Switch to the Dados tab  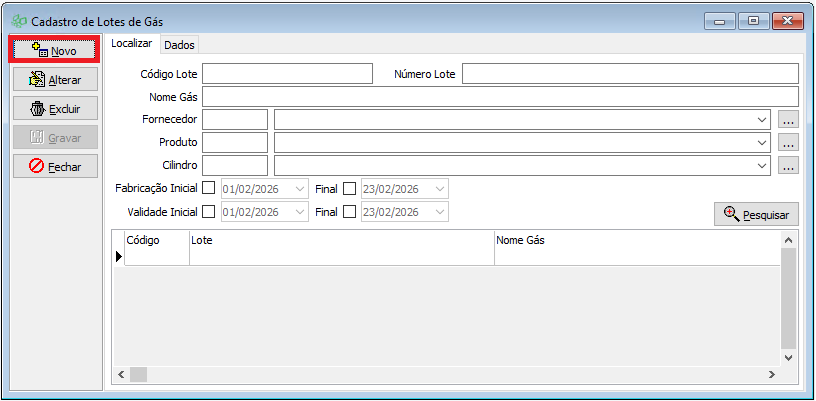180,45
